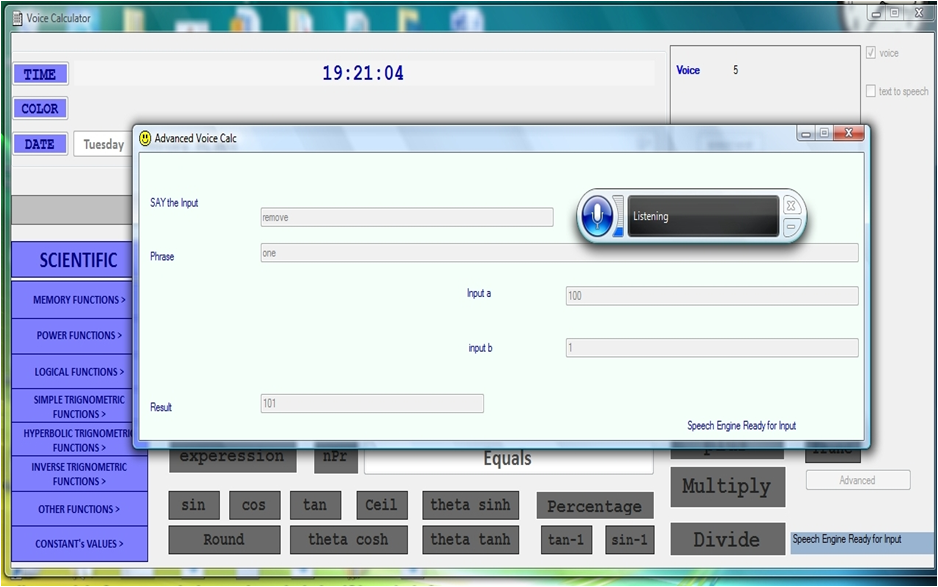Click the Input a field showing 100
Viewport: 938px width, 587px height.
712,296
